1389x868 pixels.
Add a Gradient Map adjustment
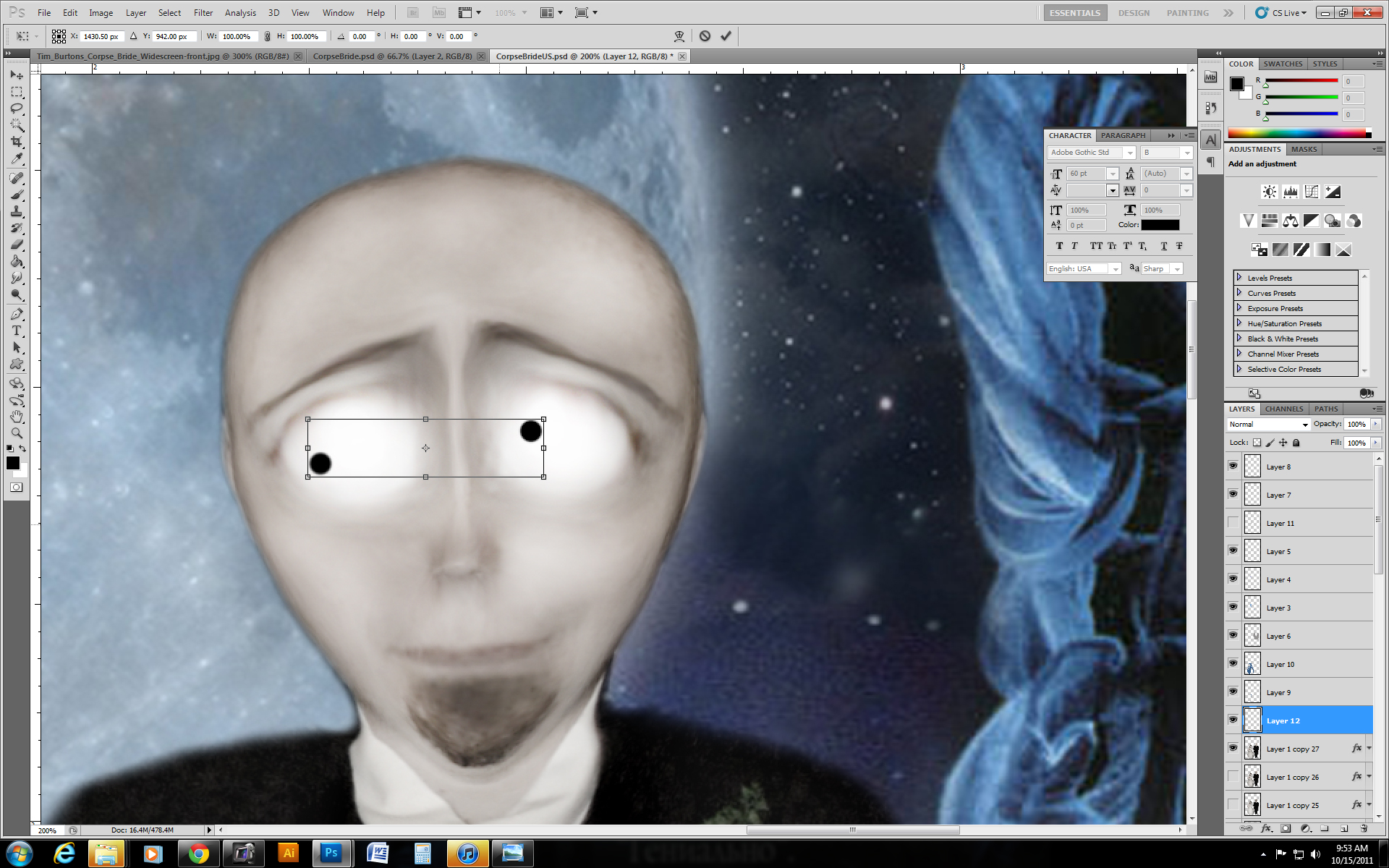pyautogui.click(x=1322, y=250)
